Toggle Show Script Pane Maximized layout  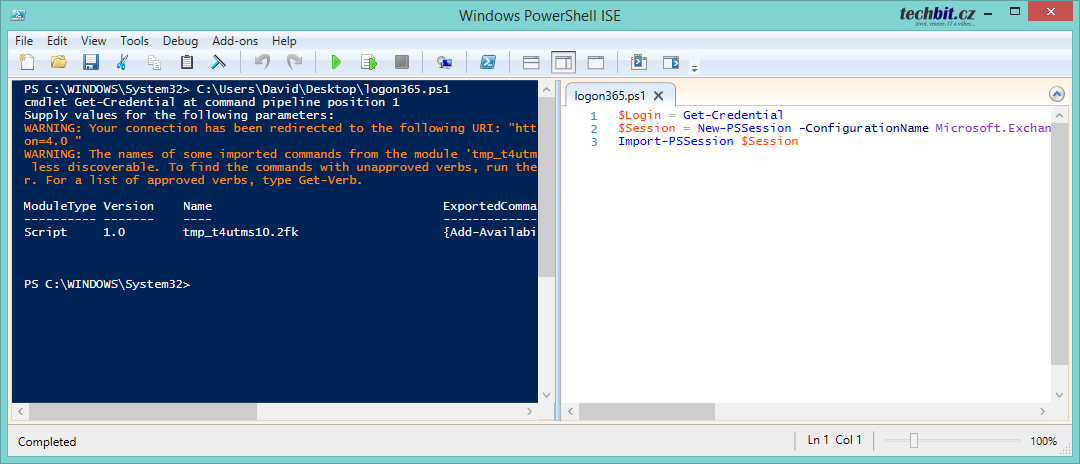coord(595,62)
